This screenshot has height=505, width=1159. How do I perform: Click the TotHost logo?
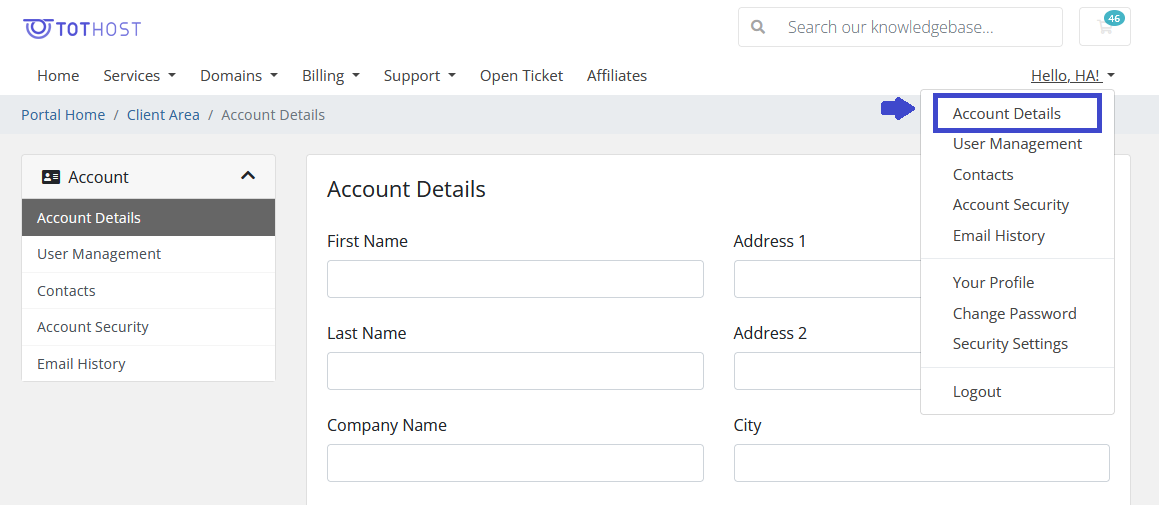click(82, 29)
